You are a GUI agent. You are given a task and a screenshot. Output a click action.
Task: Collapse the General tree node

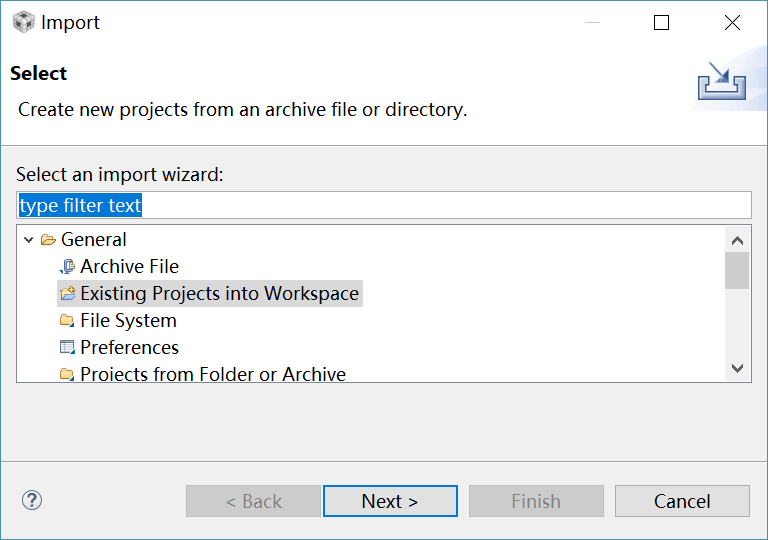point(29,240)
